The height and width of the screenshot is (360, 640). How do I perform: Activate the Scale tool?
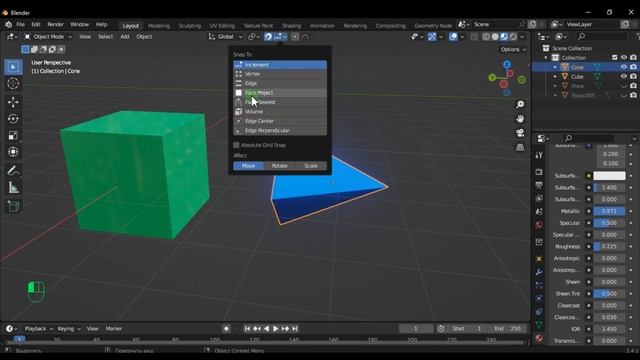click(13, 136)
